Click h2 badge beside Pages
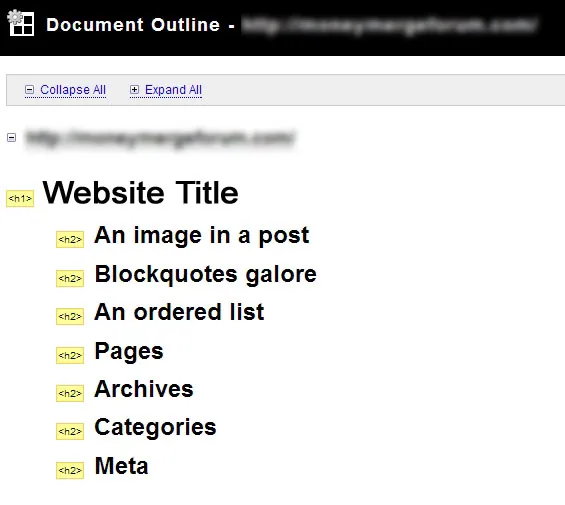The image size is (565, 505). pos(70,355)
